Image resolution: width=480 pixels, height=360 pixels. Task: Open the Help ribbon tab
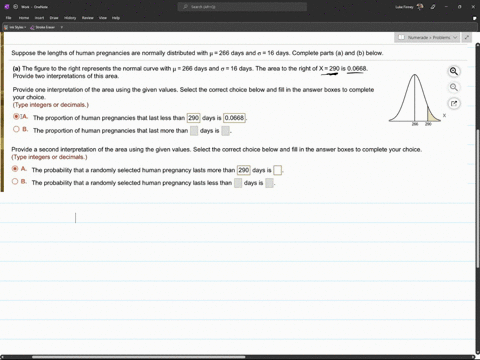(116, 18)
